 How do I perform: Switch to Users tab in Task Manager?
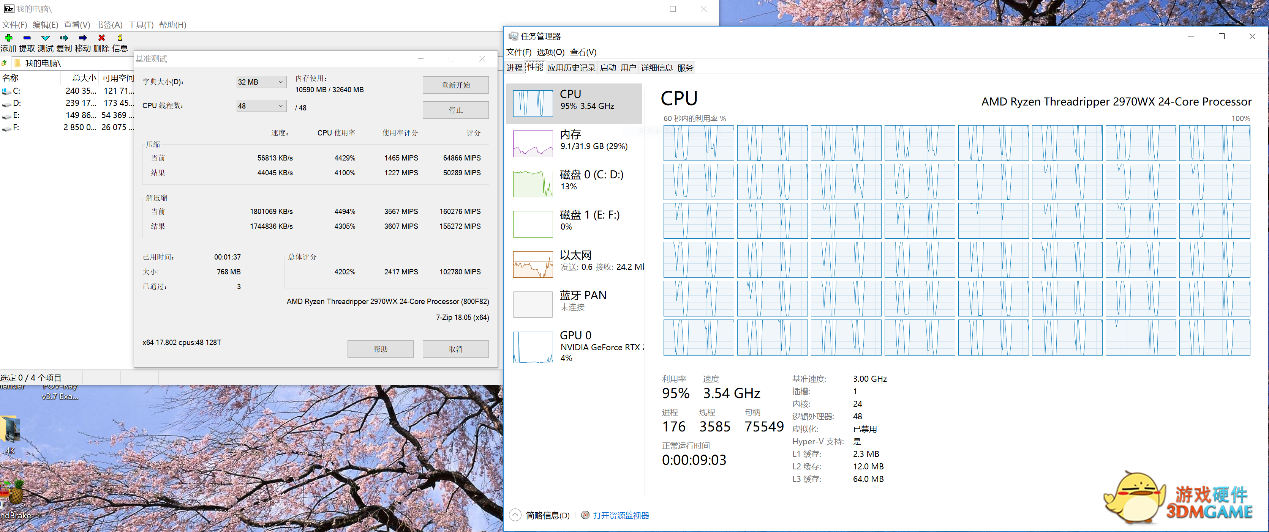(x=628, y=68)
